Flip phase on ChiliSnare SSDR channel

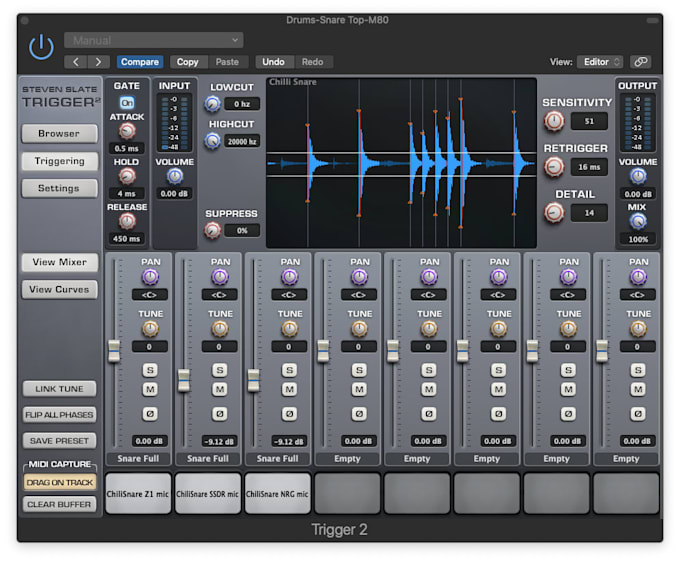click(220, 414)
